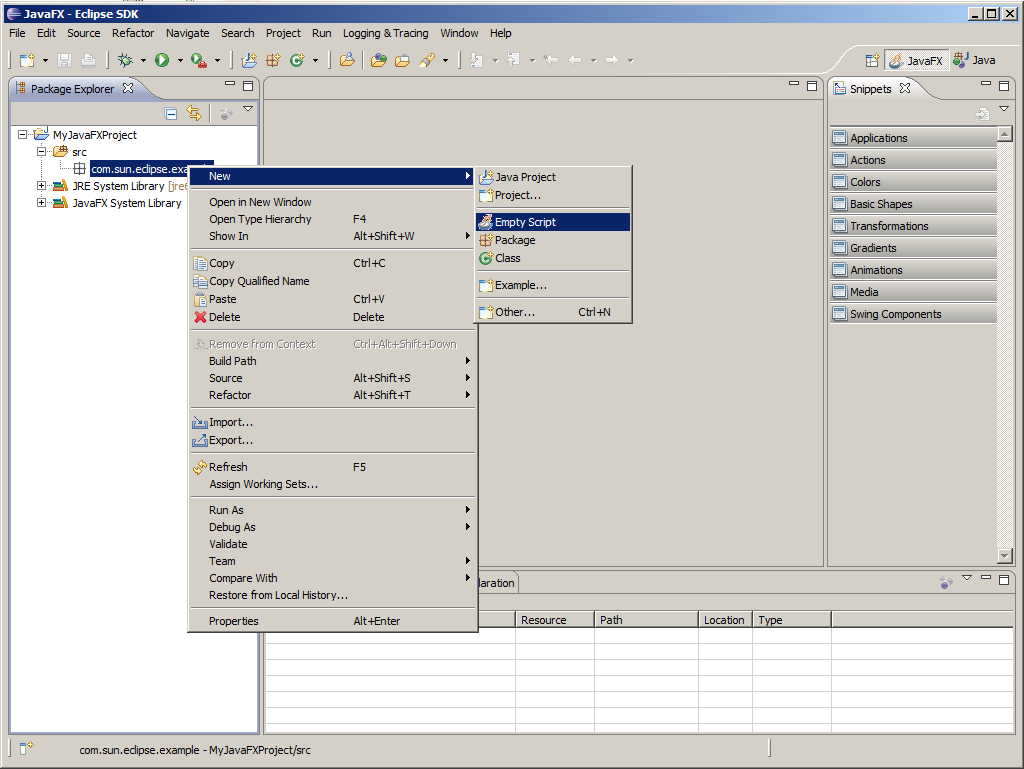Click the Debug bug icon in toolbar

tap(125, 61)
